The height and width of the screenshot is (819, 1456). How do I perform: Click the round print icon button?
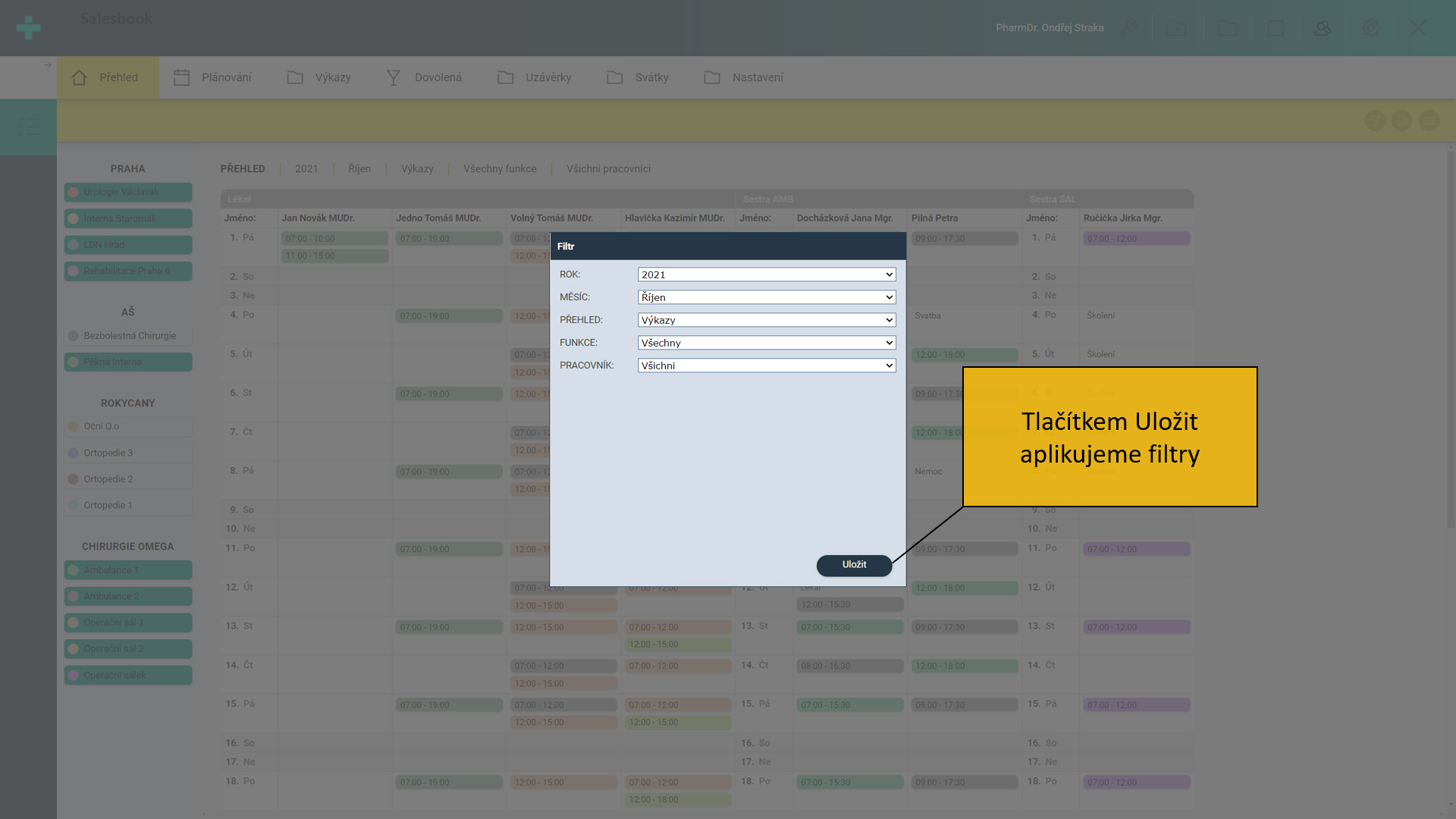click(1401, 121)
